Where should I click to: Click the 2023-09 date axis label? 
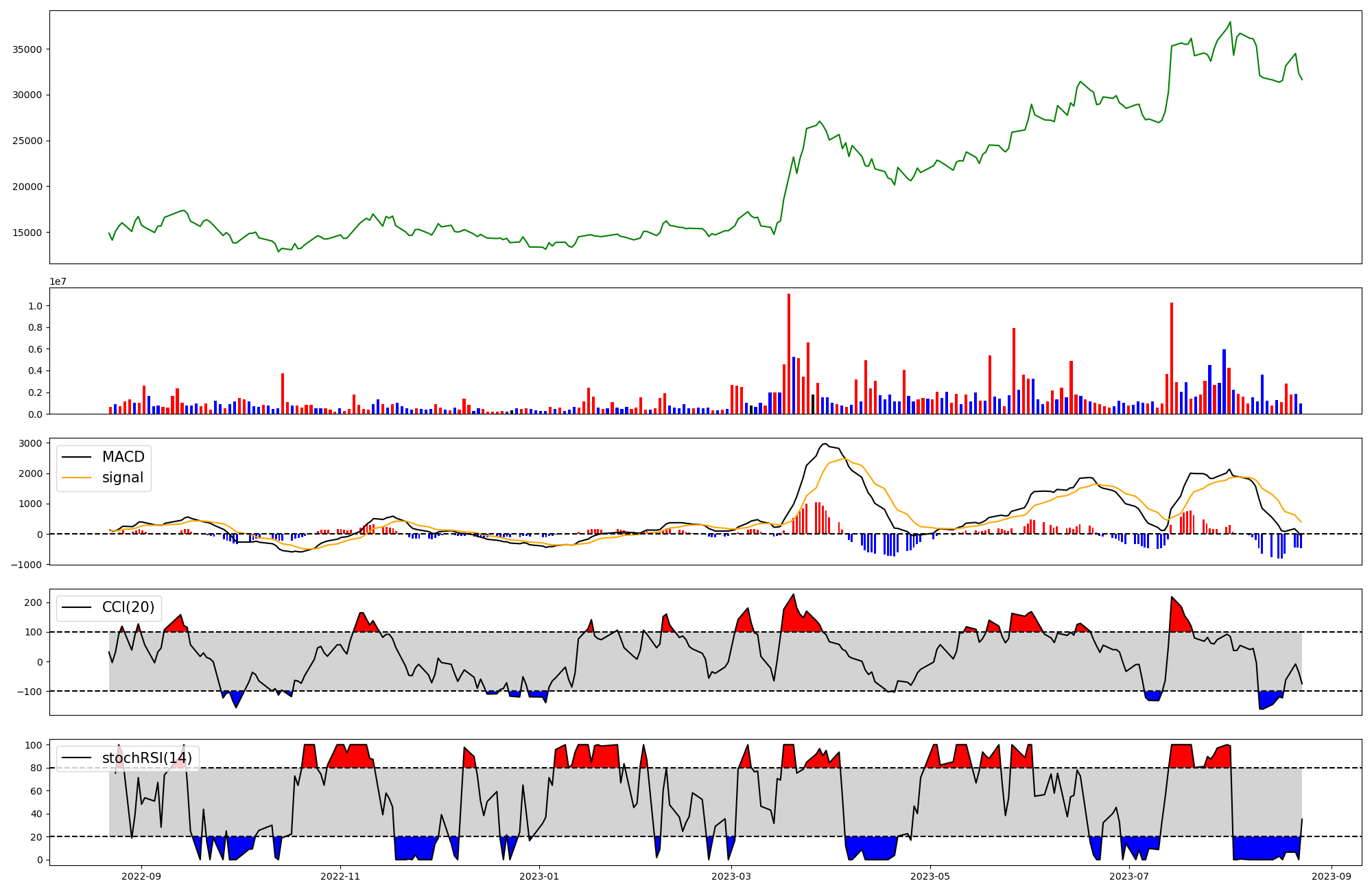tap(1332, 876)
